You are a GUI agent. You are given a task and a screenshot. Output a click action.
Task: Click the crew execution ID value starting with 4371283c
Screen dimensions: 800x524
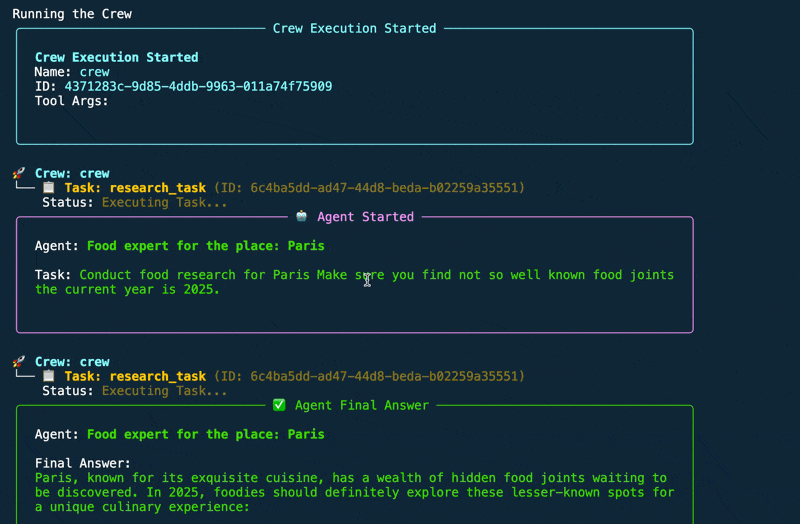click(198, 87)
